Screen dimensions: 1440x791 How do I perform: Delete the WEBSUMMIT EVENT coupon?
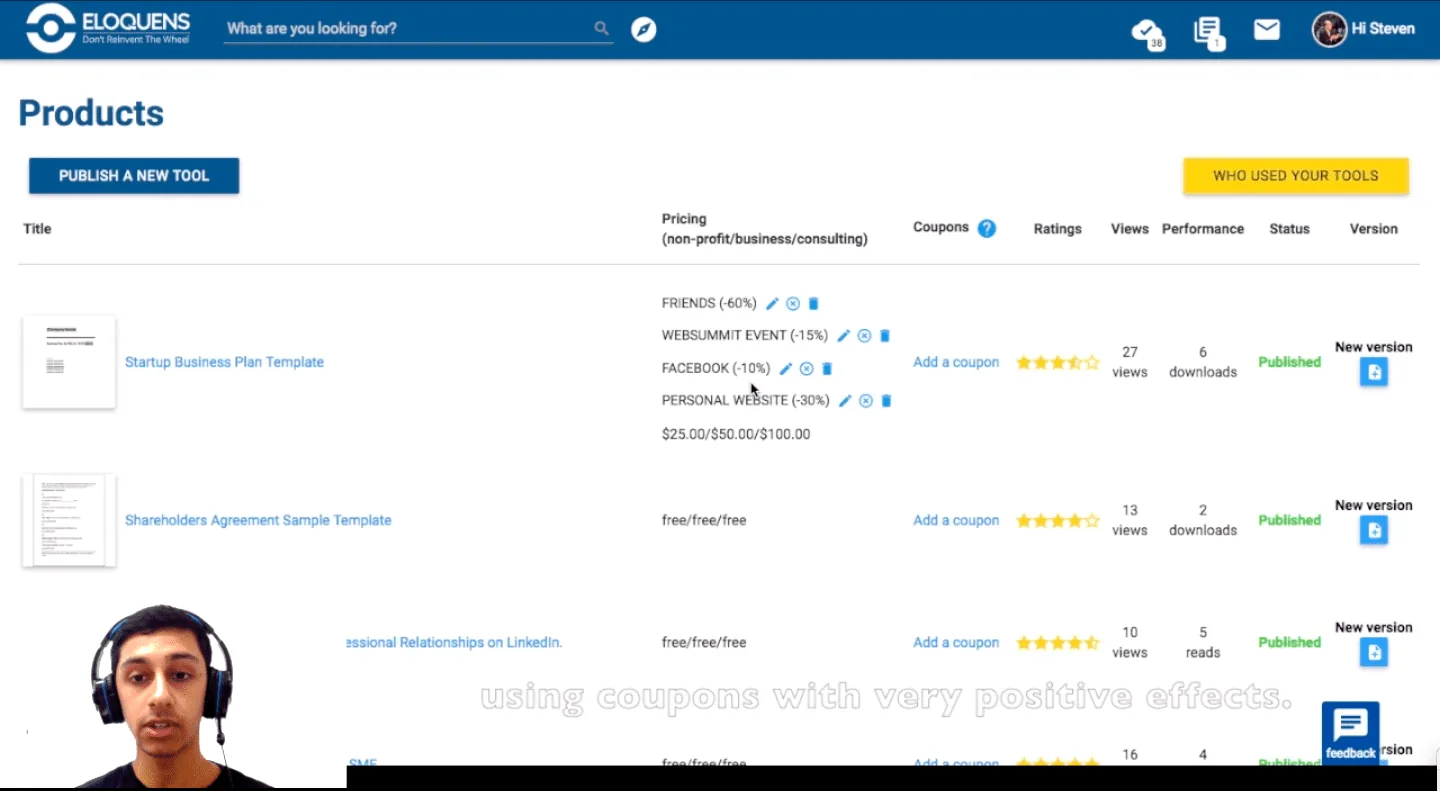(x=884, y=336)
